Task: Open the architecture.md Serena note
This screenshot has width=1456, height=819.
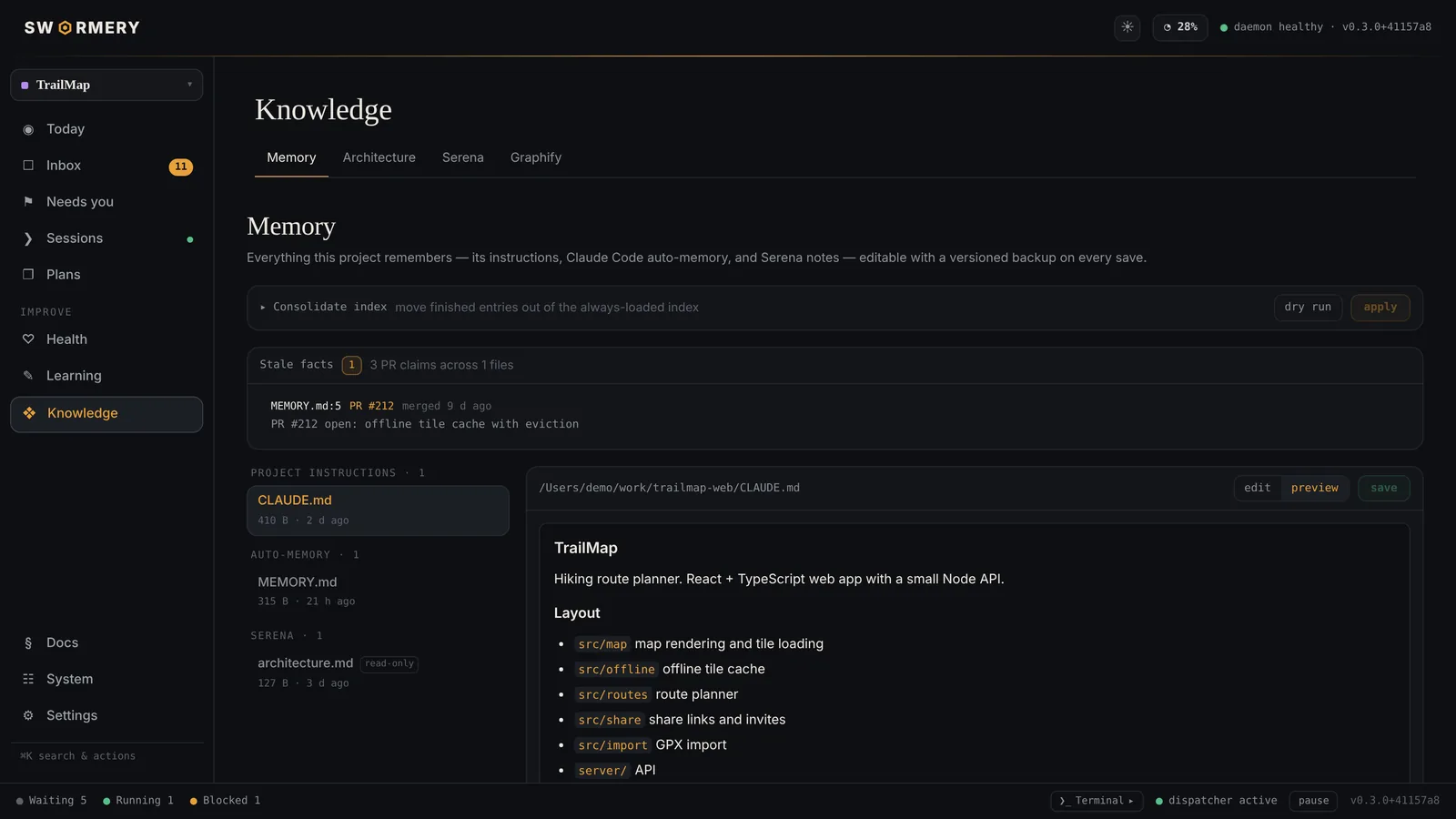Action: [x=378, y=672]
